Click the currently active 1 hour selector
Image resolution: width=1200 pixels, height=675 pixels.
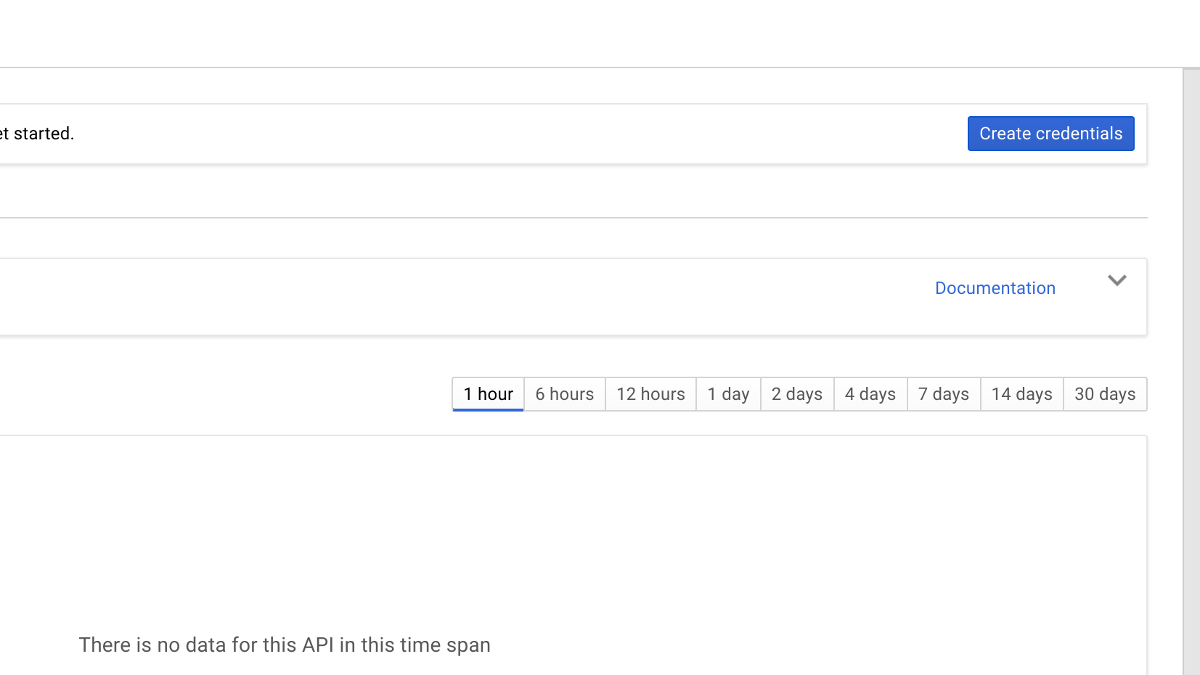click(487, 393)
